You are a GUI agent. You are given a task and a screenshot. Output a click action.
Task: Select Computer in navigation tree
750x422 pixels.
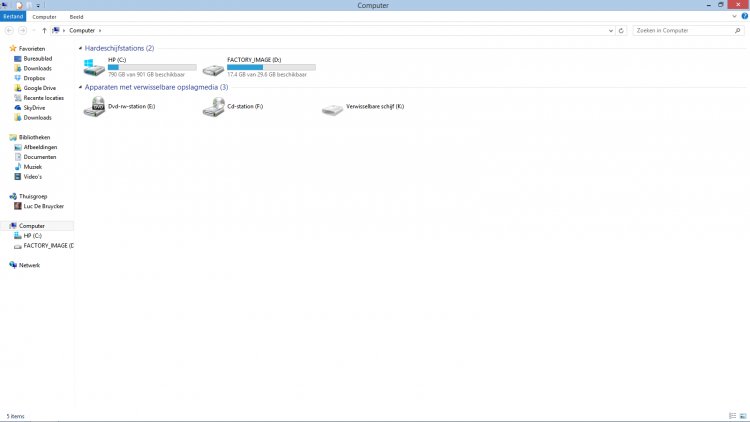pyautogui.click(x=32, y=226)
